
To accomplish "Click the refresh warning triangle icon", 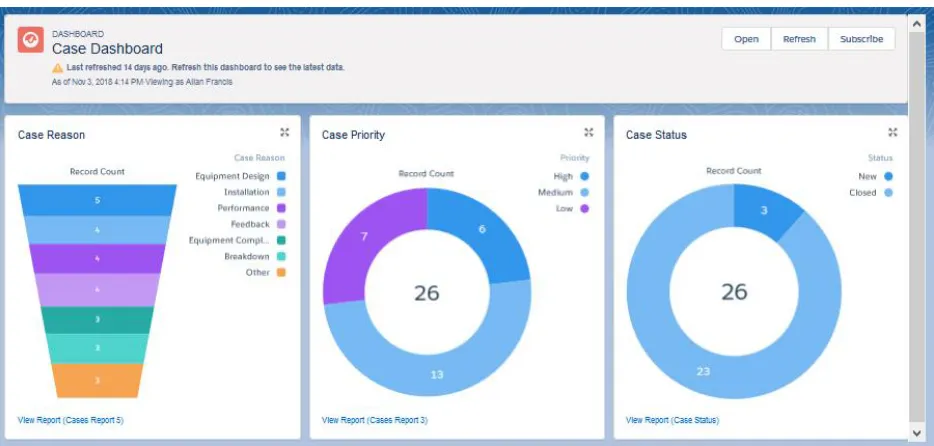I will pos(58,68).
